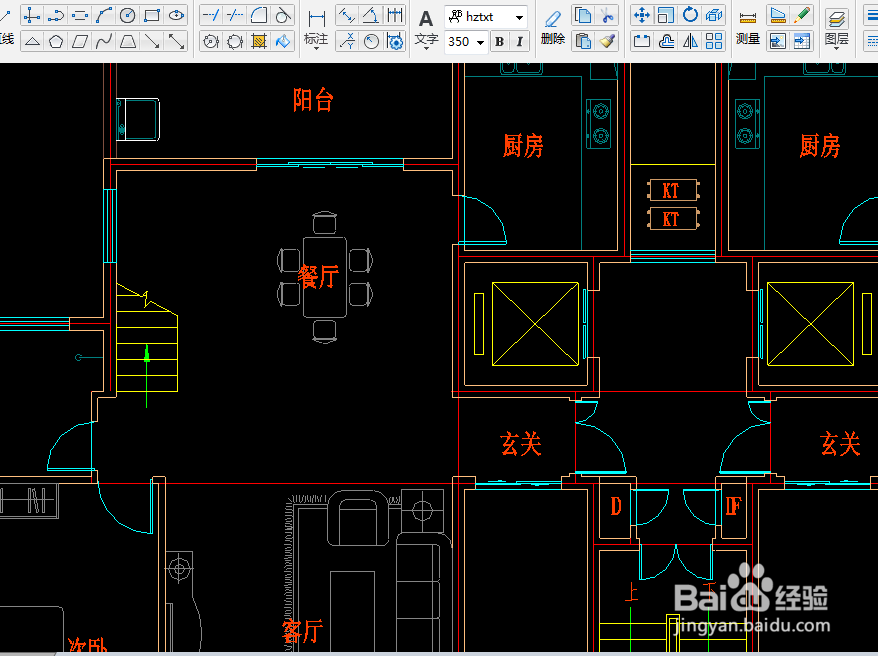Select the circle drawing tool
The image size is (878, 656).
point(128,15)
